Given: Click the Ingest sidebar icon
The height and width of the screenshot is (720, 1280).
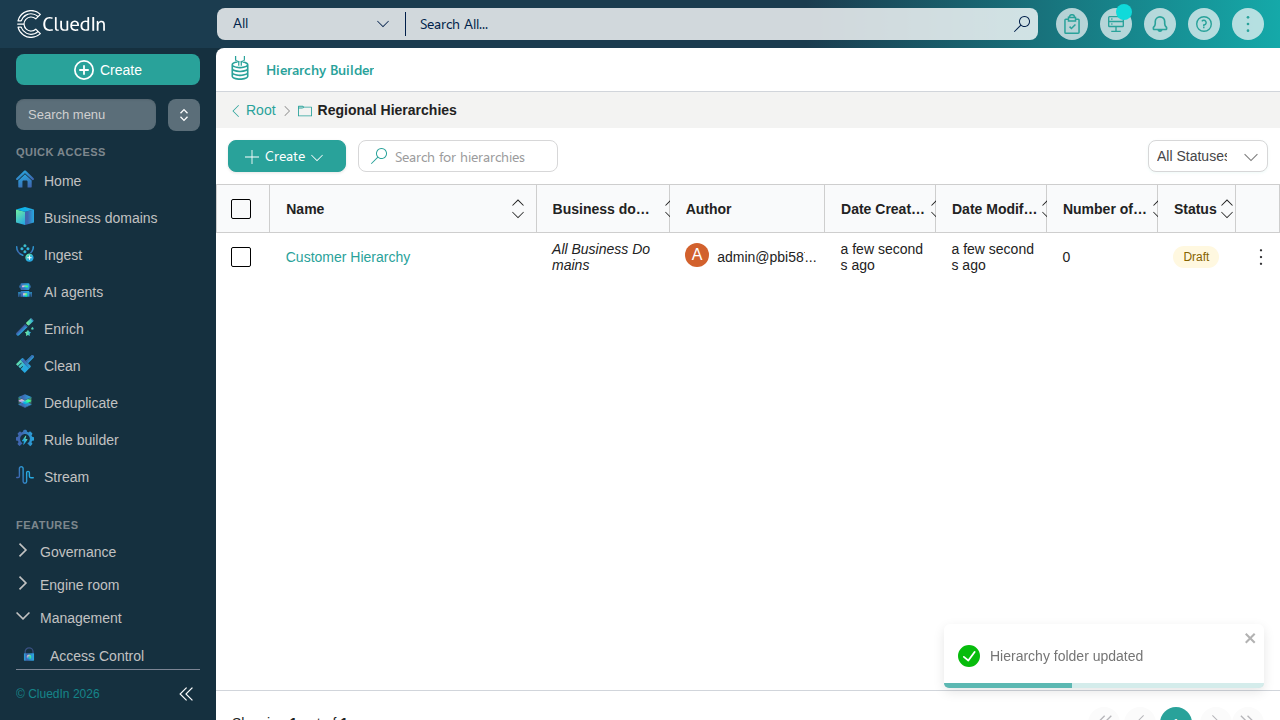Looking at the screenshot, I should tap(25, 254).
